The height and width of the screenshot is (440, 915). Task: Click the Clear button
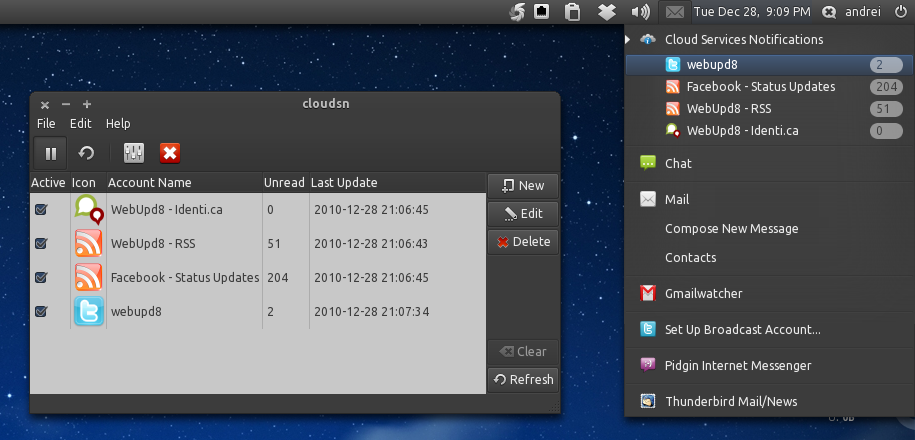click(523, 351)
